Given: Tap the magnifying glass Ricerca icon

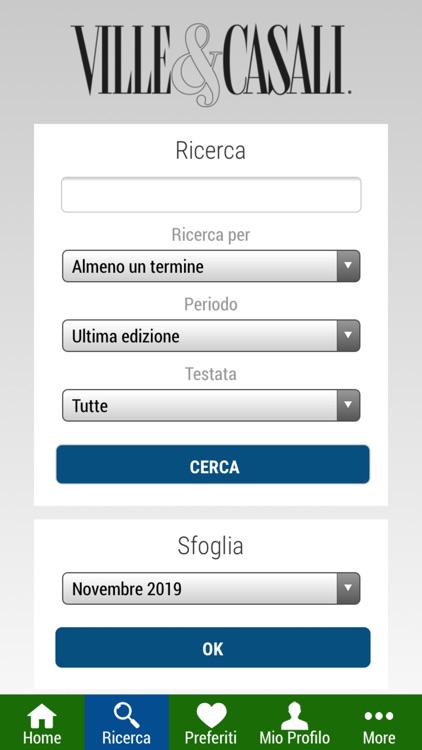Looking at the screenshot, I should (x=126, y=716).
